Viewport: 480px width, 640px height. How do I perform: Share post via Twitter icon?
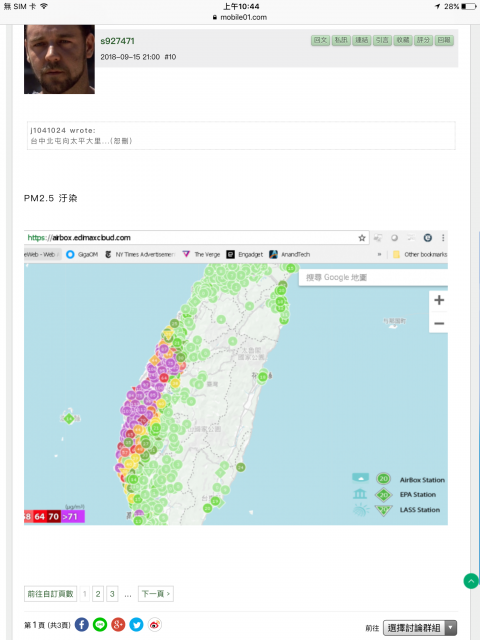tap(136, 624)
